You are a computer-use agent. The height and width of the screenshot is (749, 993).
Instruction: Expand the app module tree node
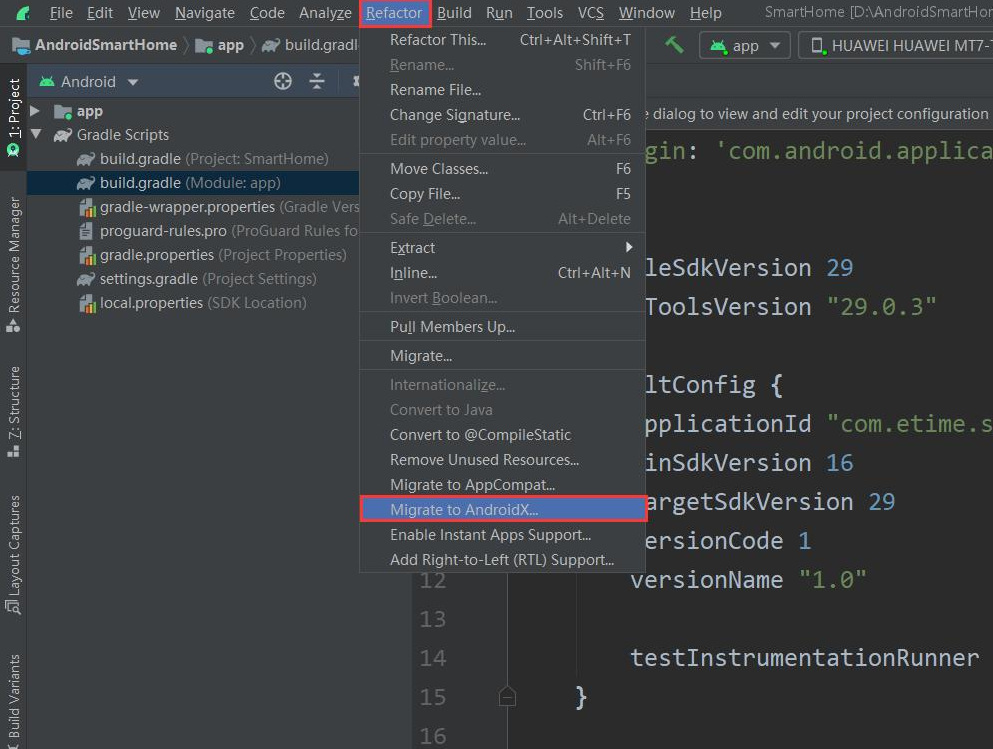(35, 111)
